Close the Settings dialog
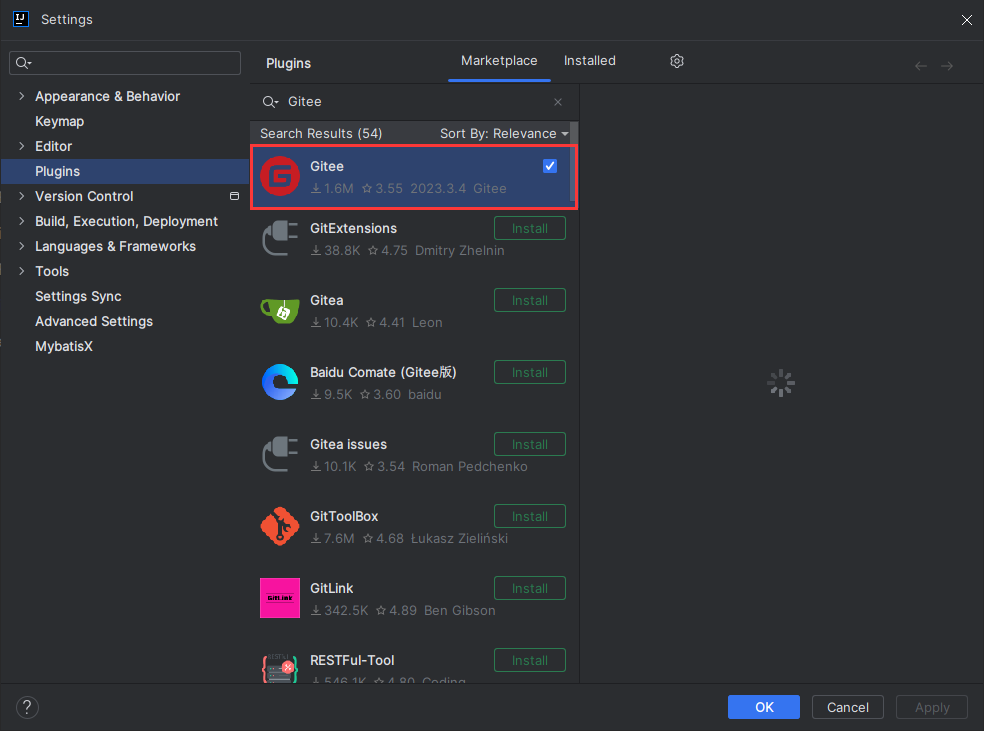 [x=966, y=19]
